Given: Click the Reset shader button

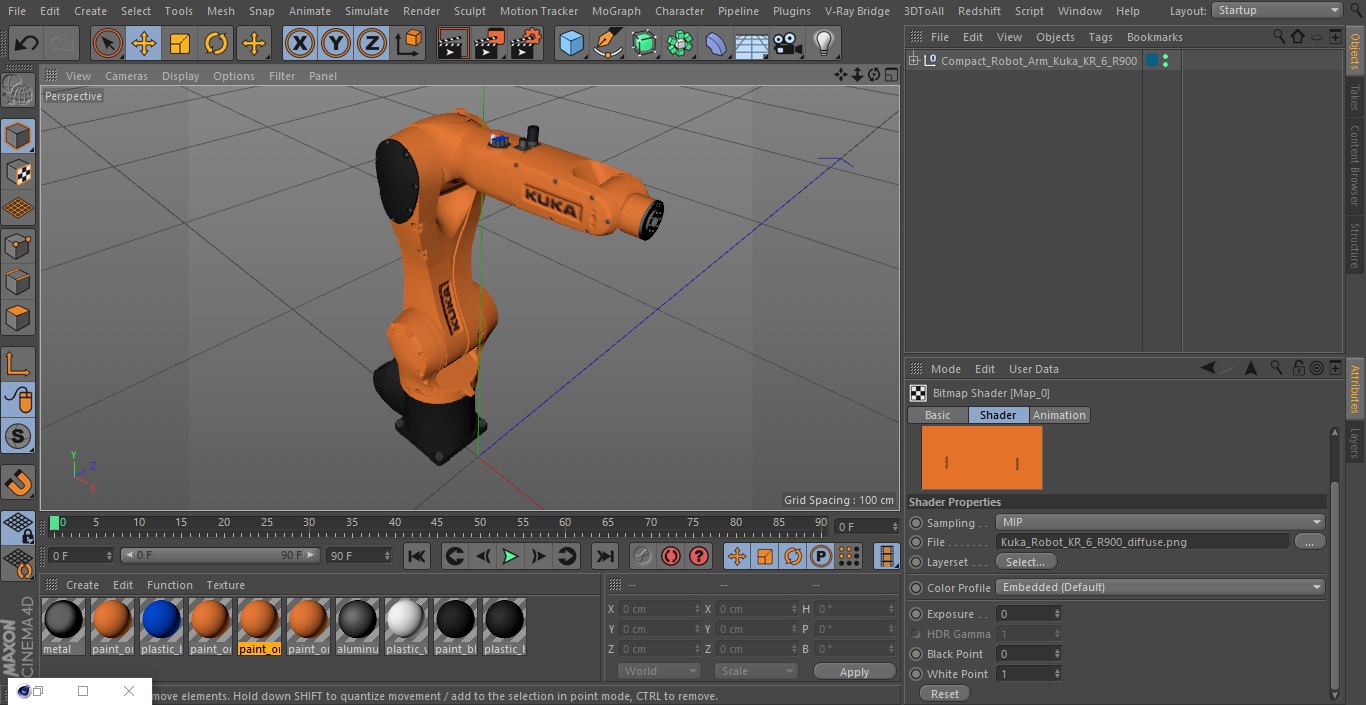Looking at the screenshot, I should (x=944, y=693).
